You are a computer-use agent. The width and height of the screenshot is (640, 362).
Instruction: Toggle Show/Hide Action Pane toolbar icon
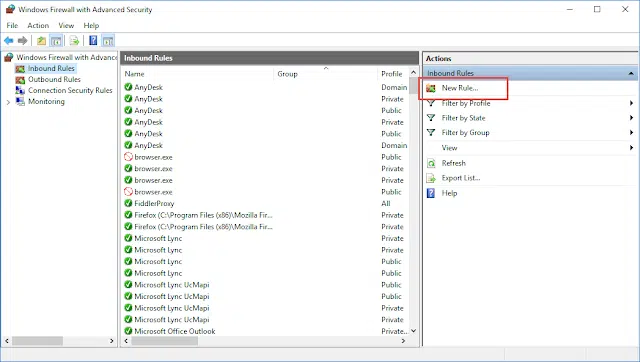(108, 40)
